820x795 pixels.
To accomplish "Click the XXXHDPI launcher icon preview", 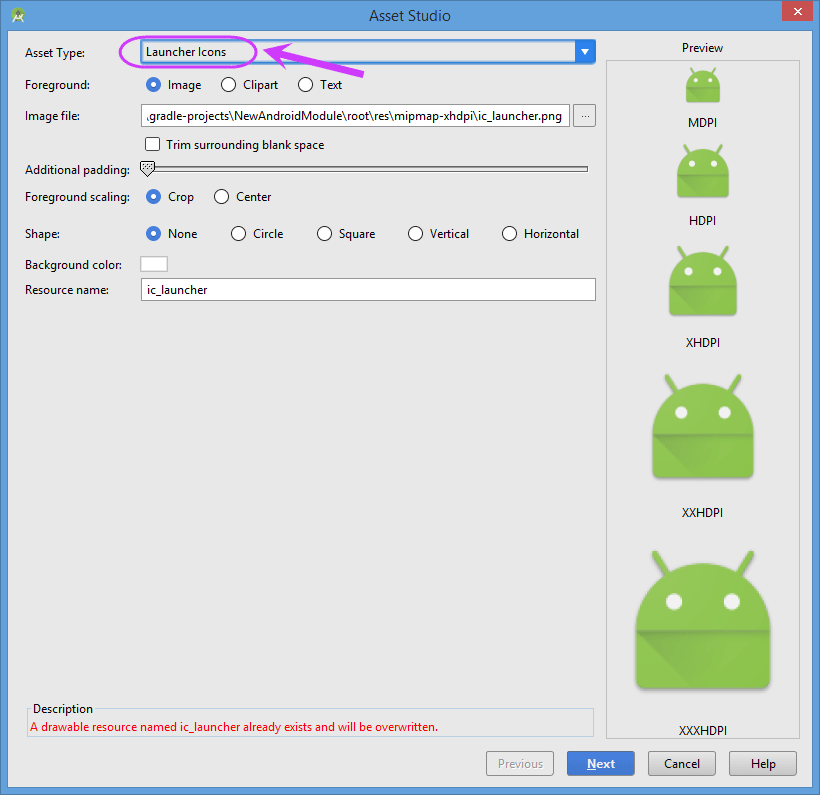I will 702,620.
